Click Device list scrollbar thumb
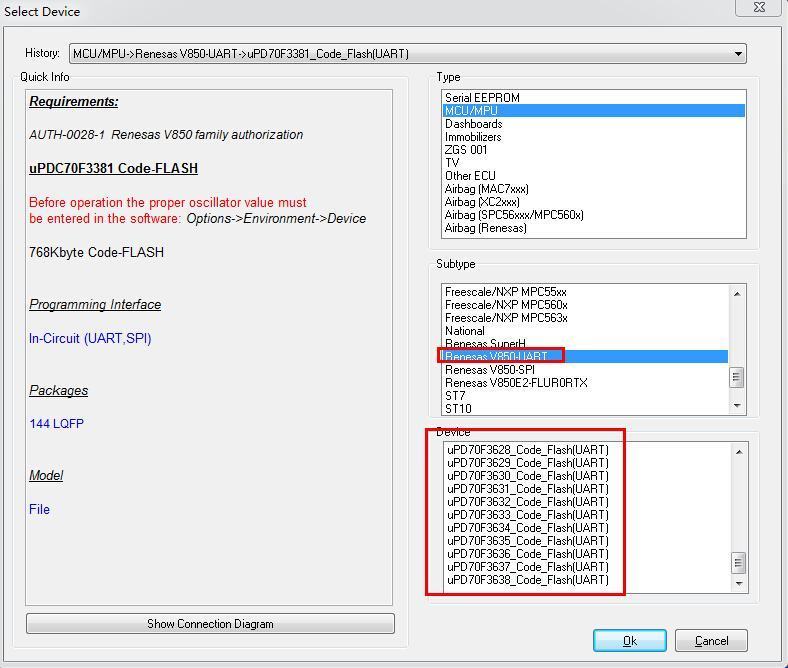 coord(738,563)
